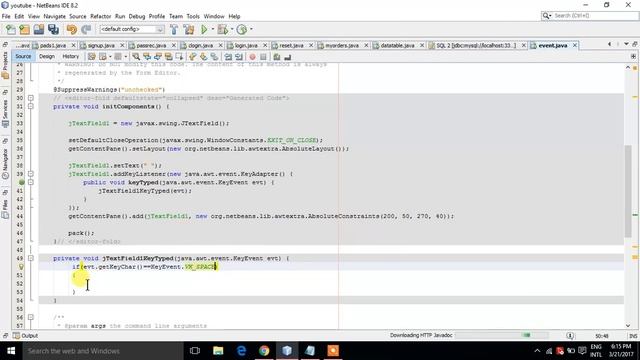Collapse initComponents fold on line 31
Viewport: 640px width, 360px height.
(31, 107)
